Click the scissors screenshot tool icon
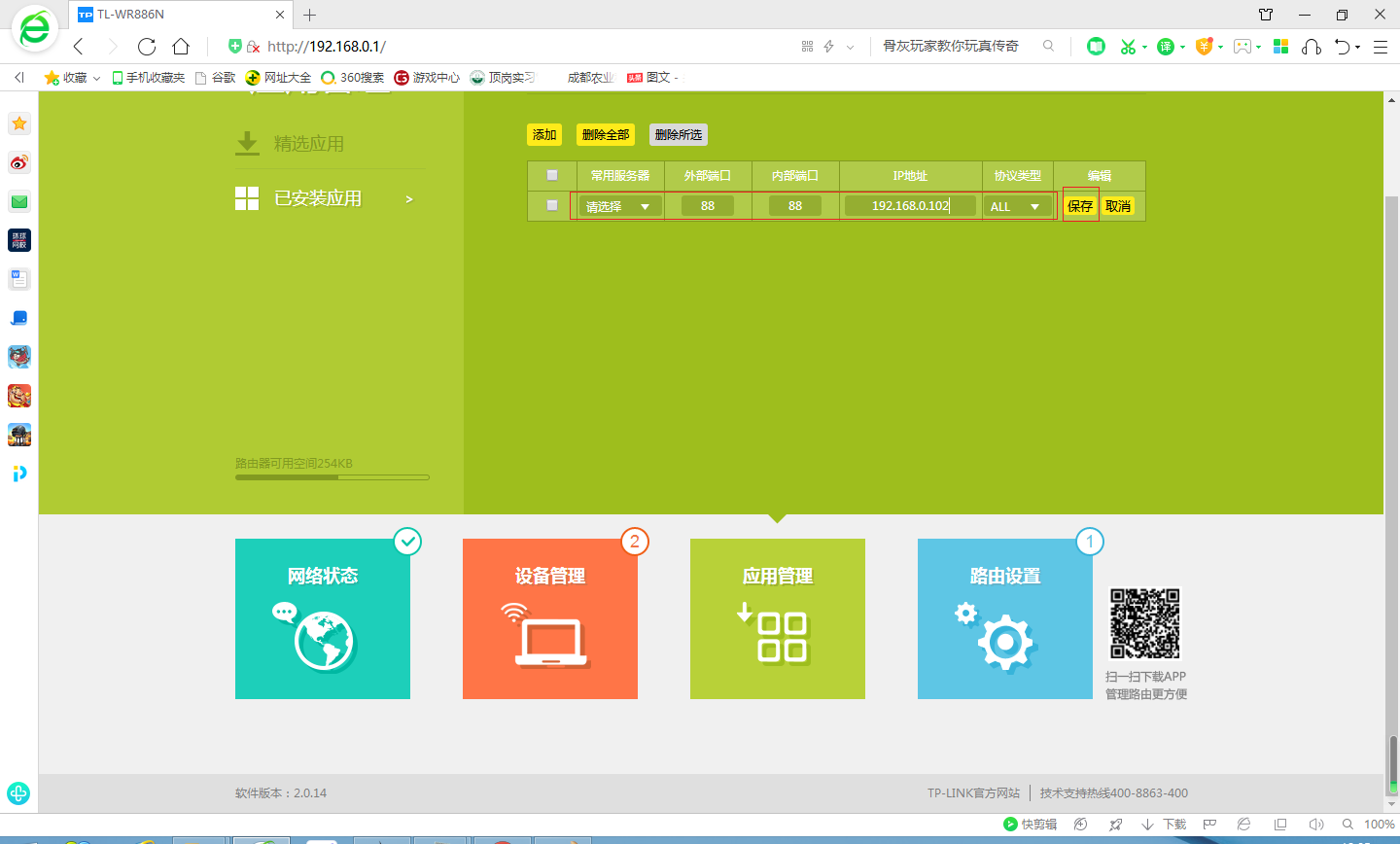1400x844 pixels. [1128, 46]
